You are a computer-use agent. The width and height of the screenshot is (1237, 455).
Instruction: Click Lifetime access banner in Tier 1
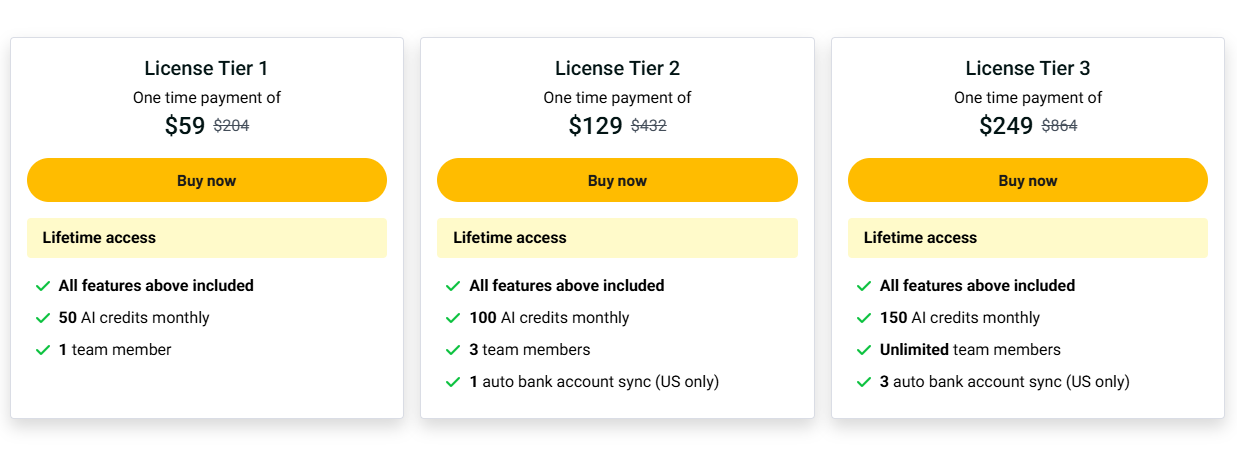pyautogui.click(x=207, y=238)
